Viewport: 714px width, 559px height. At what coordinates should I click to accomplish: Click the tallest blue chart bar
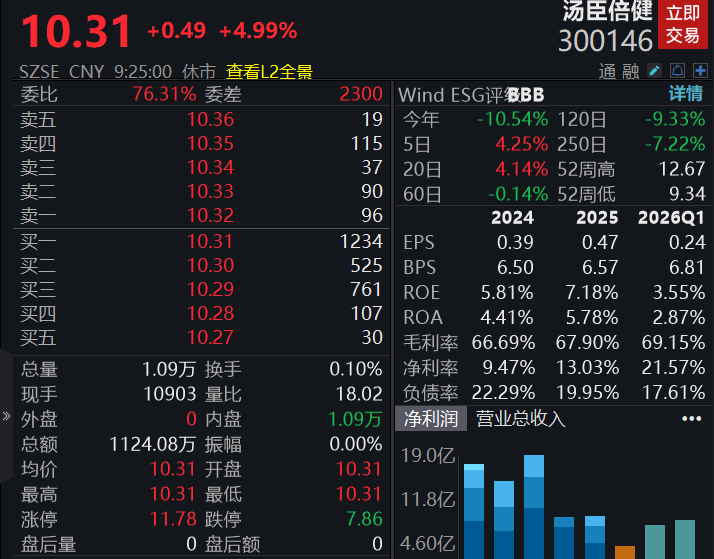pos(534,507)
